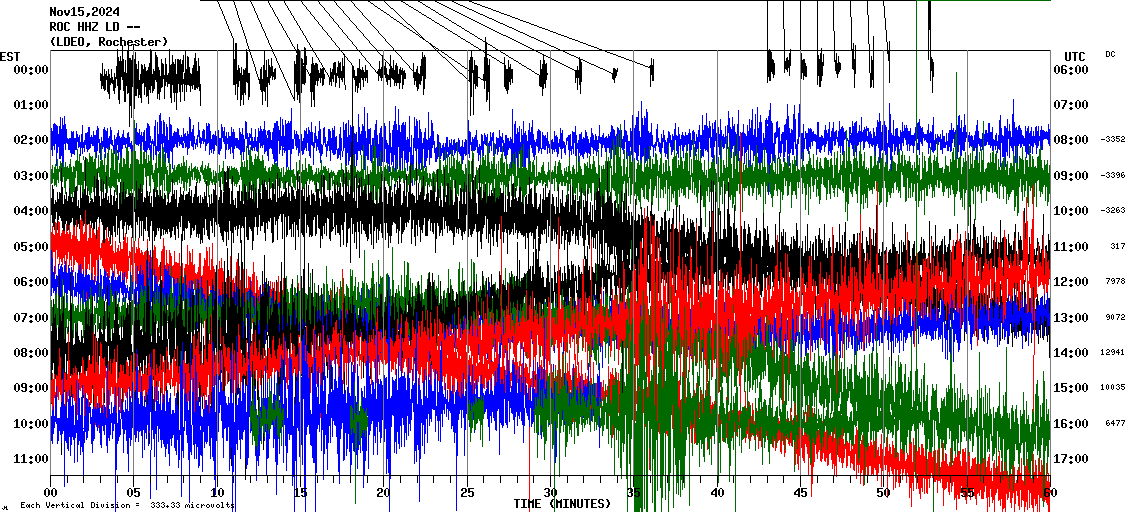This screenshot has height=519, width=1130.
Task: Click the 40 minute tick label
Action: click(x=717, y=493)
